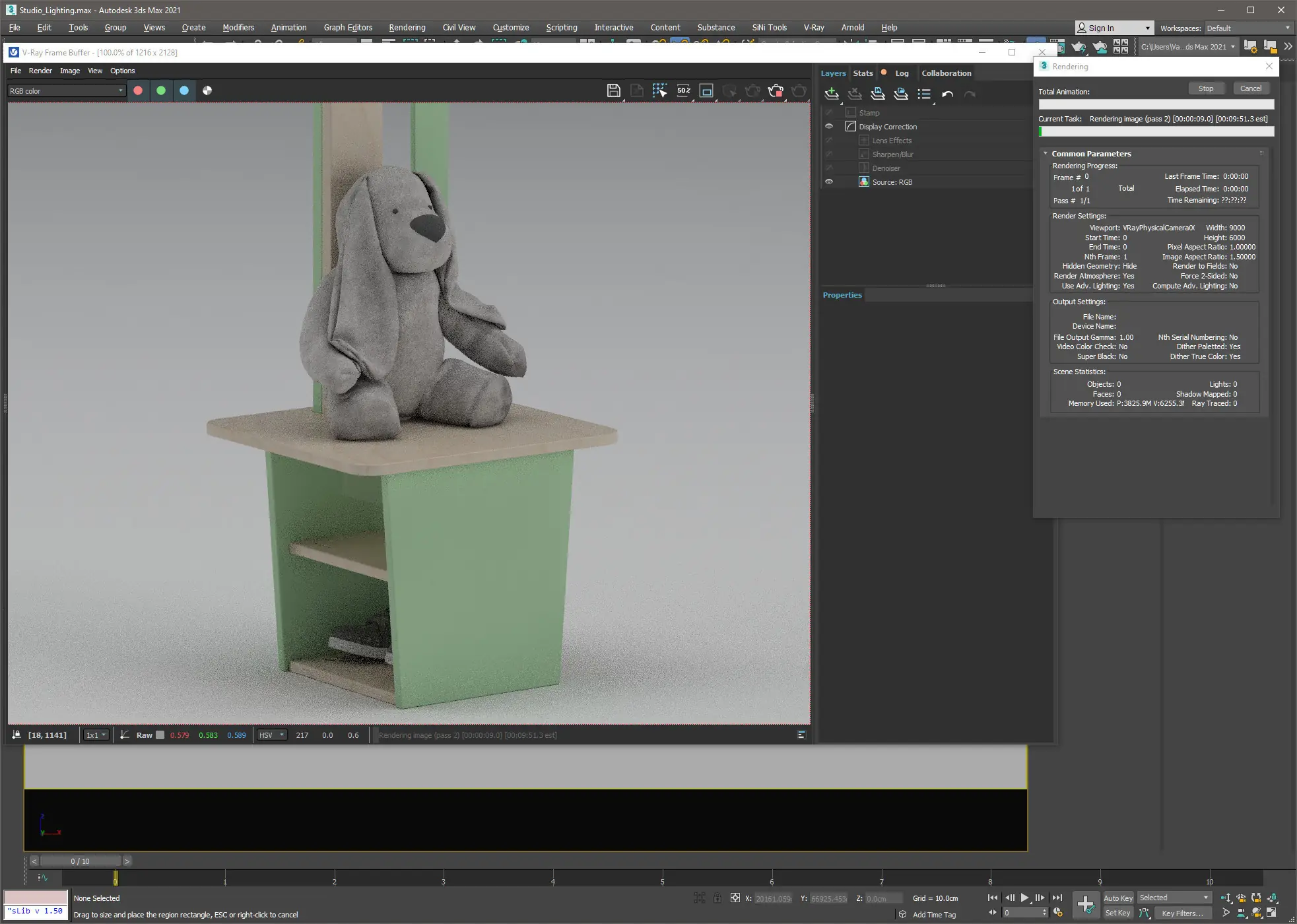The image size is (1297, 924).
Task: Save the rendered image in frame buffer
Action: 613,91
